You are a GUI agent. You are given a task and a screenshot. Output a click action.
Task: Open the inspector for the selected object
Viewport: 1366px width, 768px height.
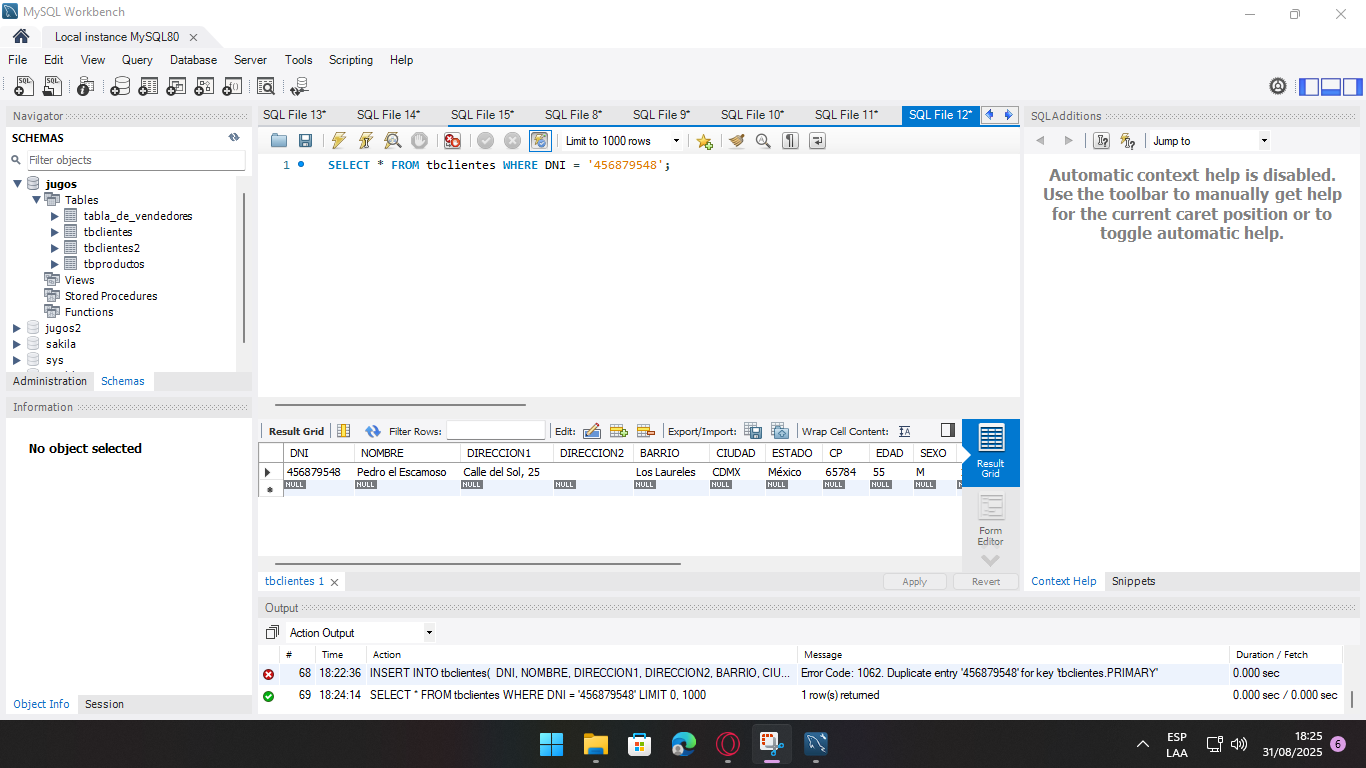tap(87, 87)
